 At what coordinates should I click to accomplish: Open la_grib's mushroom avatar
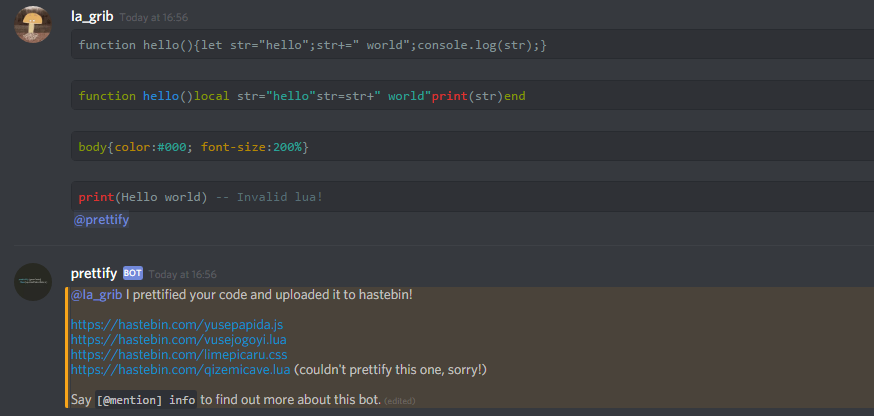(x=33, y=25)
